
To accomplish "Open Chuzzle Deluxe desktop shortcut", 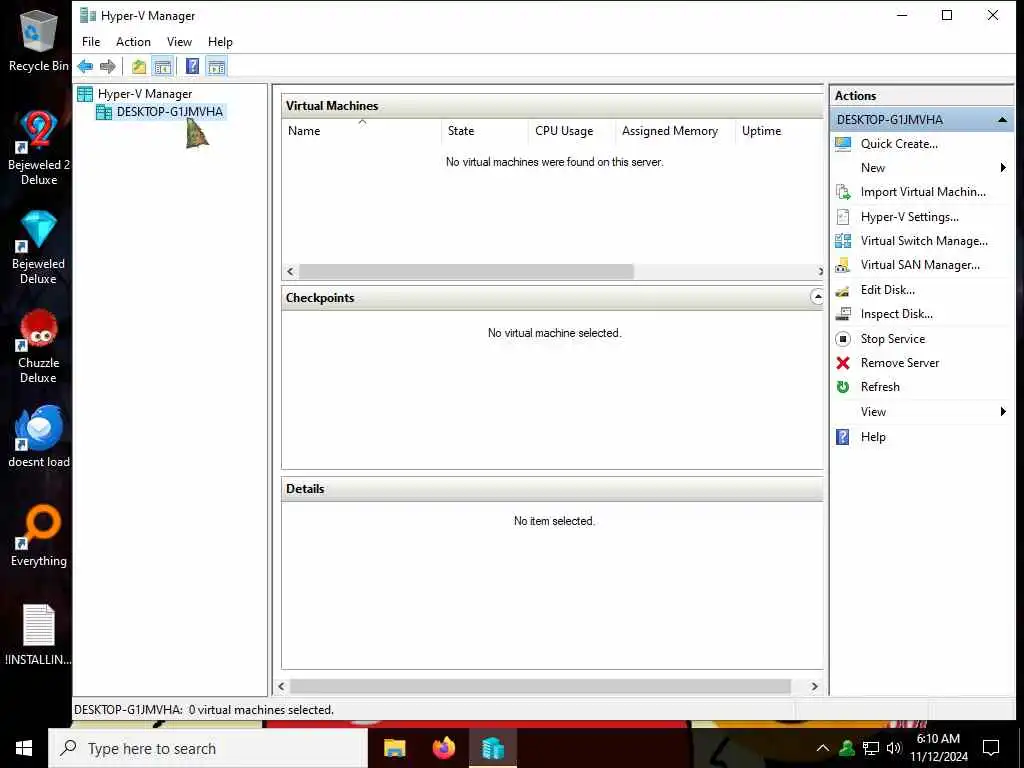I will tap(39, 347).
